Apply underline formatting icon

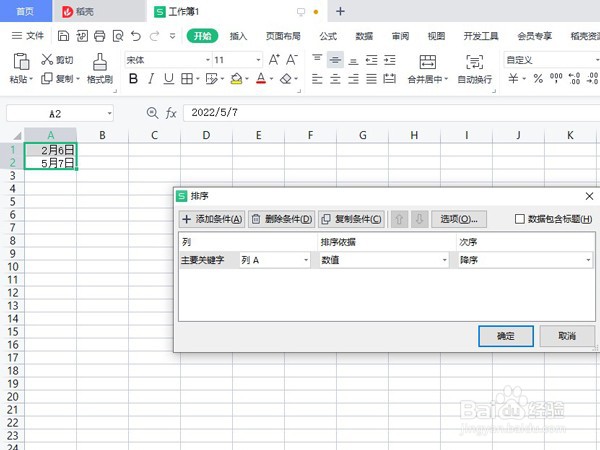coord(169,79)
